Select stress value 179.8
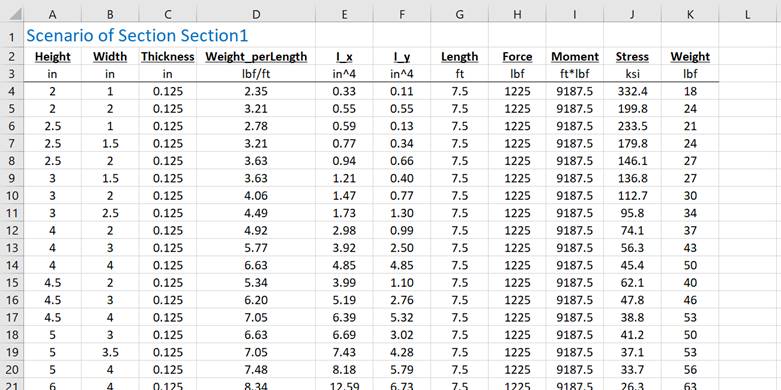The width and height of the screenshot is (781, 390). [x=632, y=144]
